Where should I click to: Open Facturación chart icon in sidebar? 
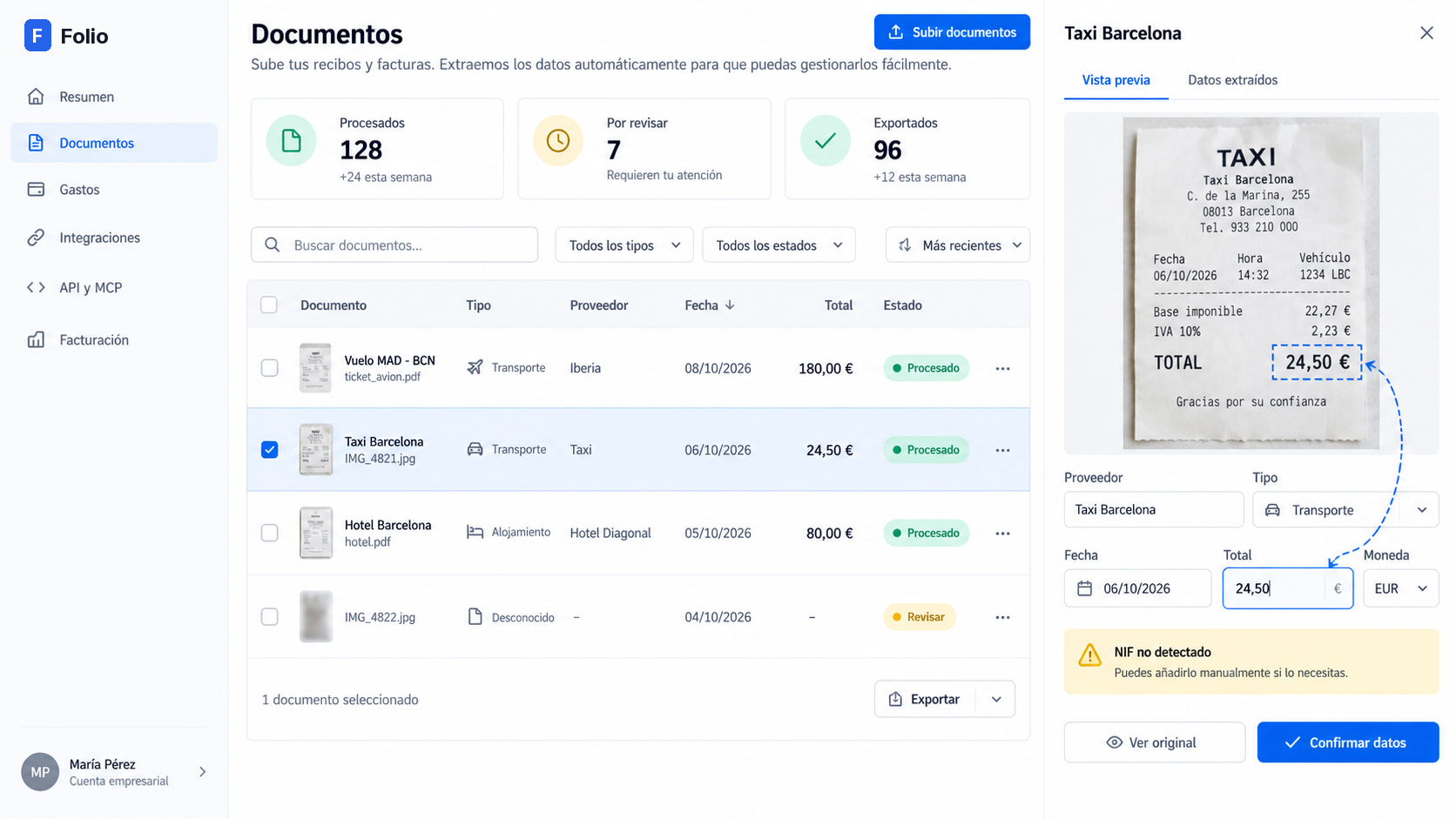(x=36, y=339)
